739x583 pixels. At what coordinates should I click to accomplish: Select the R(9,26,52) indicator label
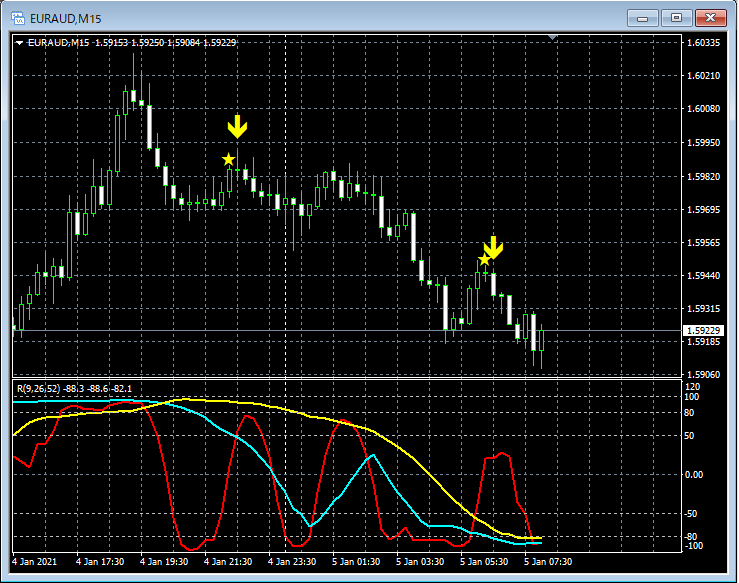(73, 387)
